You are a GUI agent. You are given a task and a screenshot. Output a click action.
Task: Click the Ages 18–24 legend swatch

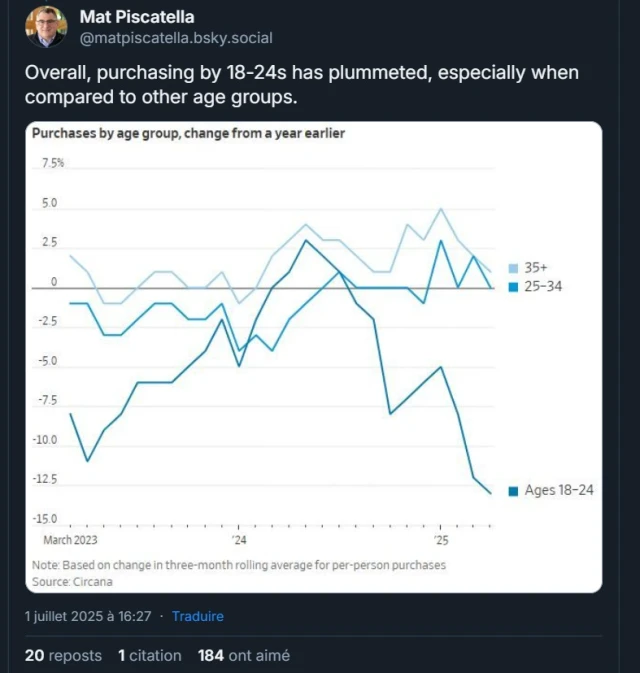coord(513,491)
